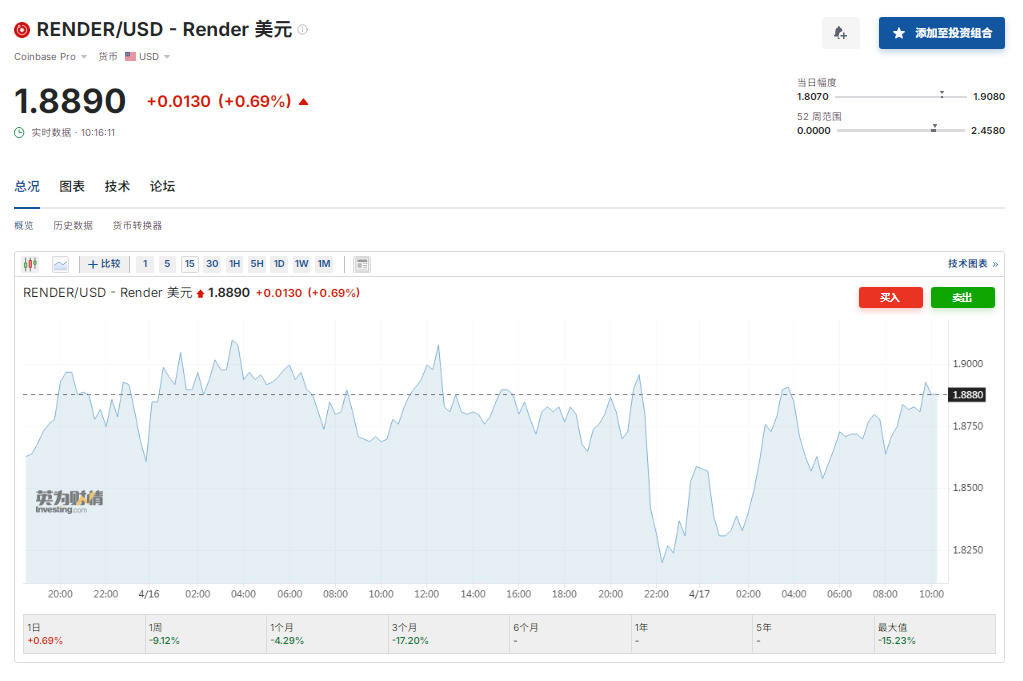Set chart interval to 1H
The width and height of the screenshot is (1023, 681).
tap(235, 264)
